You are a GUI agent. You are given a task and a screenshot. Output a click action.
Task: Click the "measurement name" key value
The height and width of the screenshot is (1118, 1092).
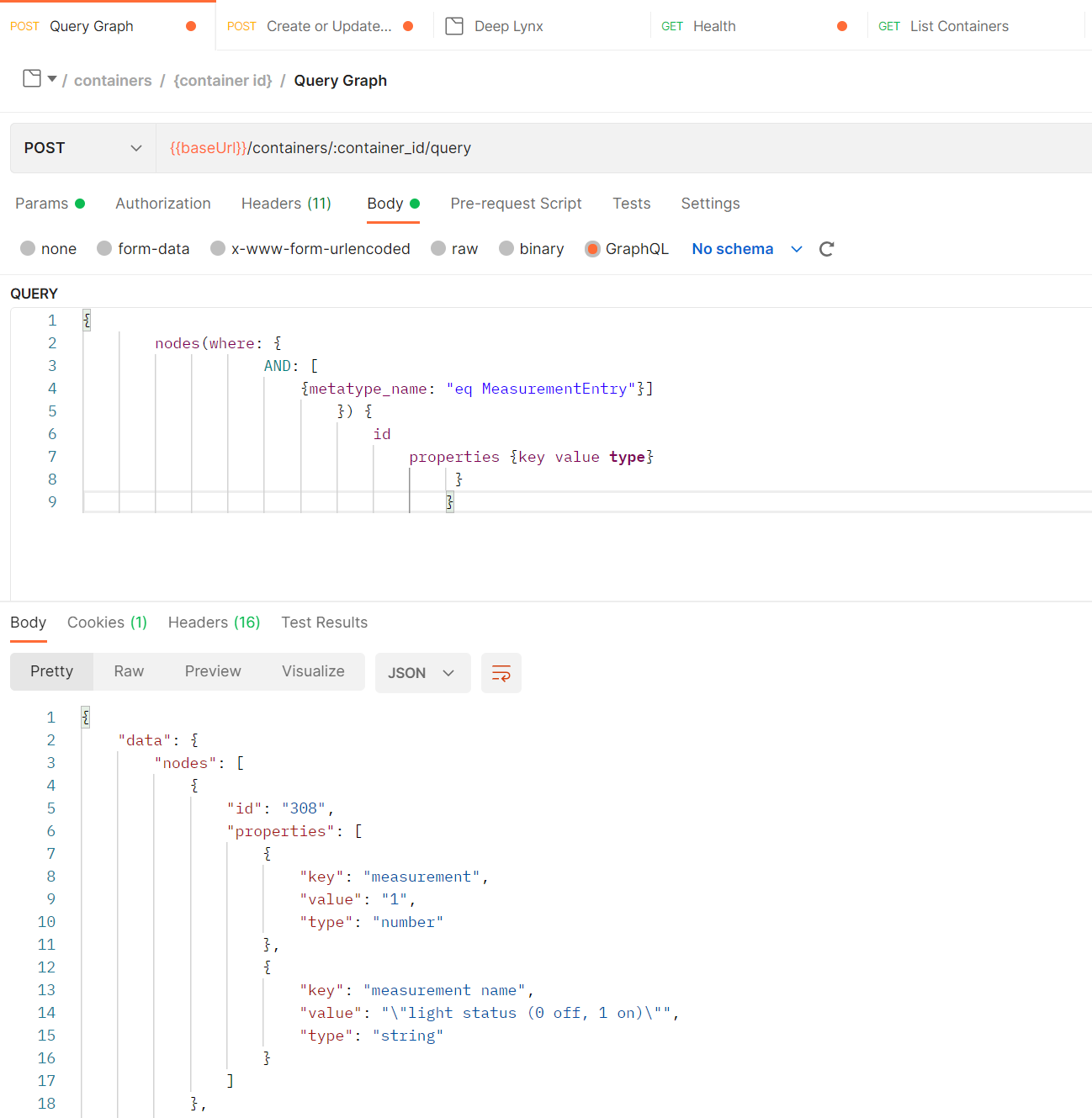point(444,990)
